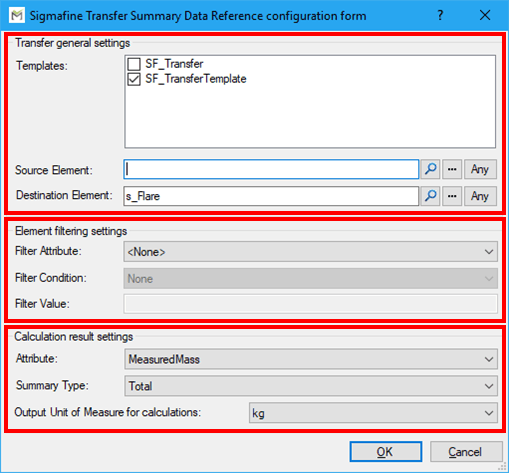509x473 pixels.
Task: Select the SF_TransferTemplate label text
Action: (x=196, y=79)
